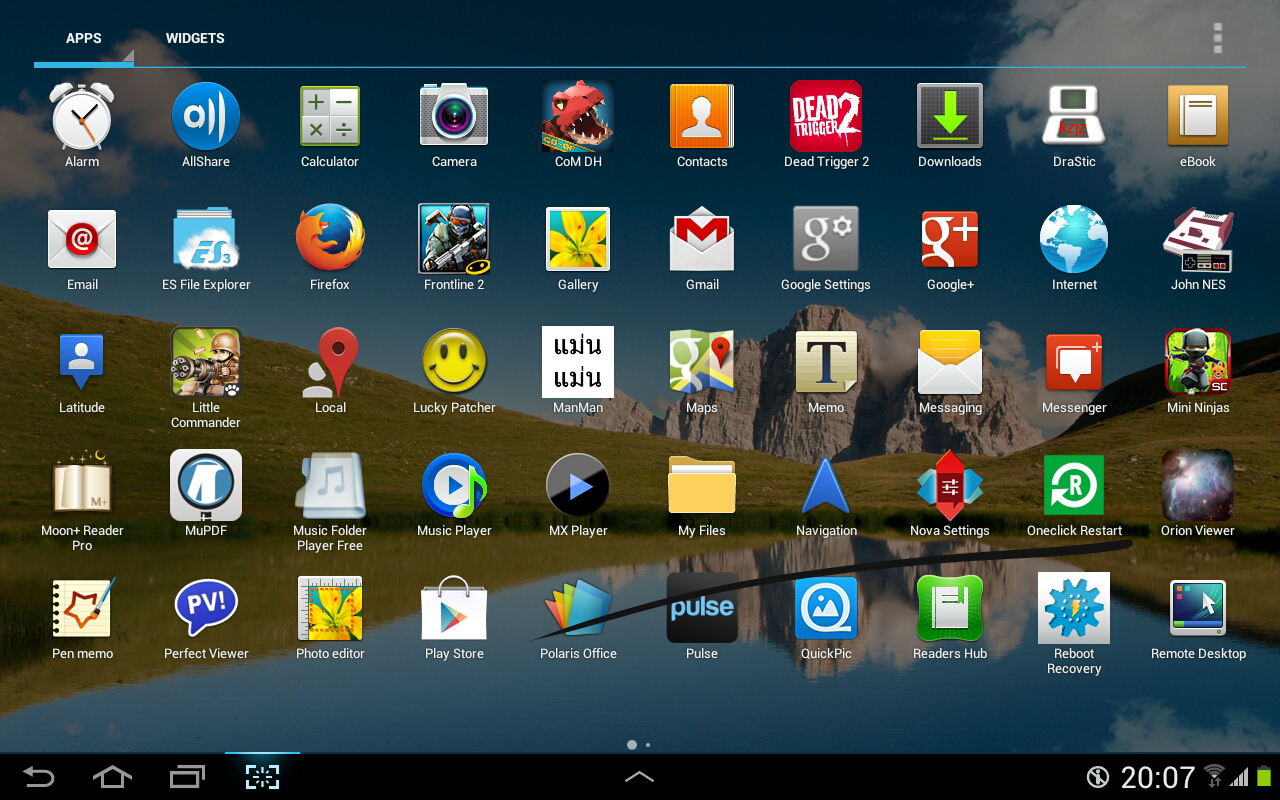Open the Gallery app
The image size is (1280, 800).
[578, 239]
